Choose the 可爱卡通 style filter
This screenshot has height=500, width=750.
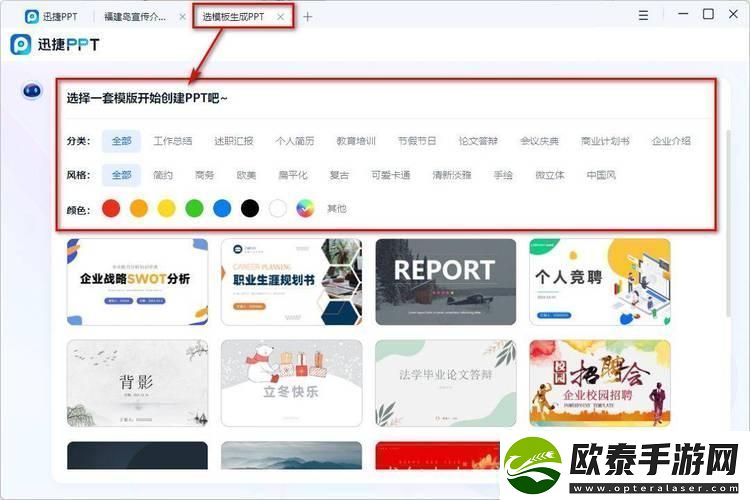tap(391, 175)
